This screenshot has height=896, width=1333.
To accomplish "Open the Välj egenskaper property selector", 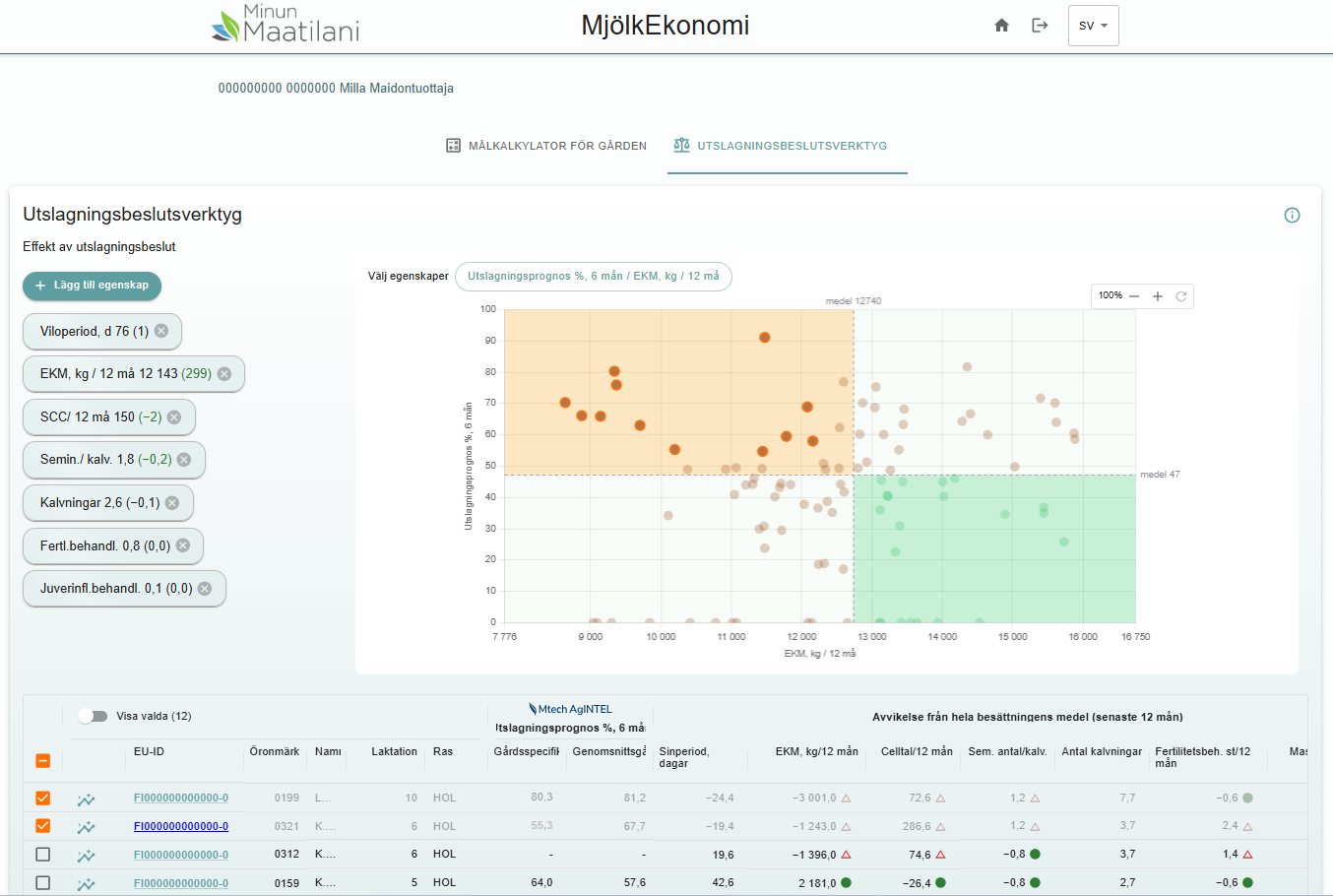I will [x=593, y=277].
